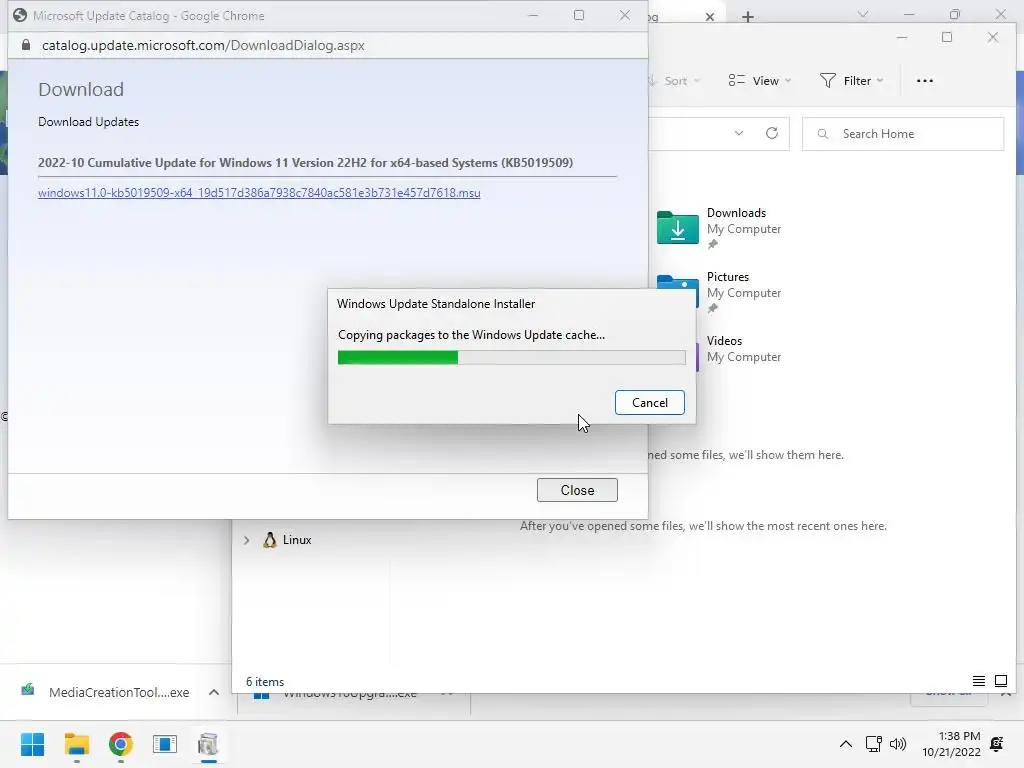1024x768 pixels.
Task: Open the Downloads folder icon
Action: tap(677, 227)
